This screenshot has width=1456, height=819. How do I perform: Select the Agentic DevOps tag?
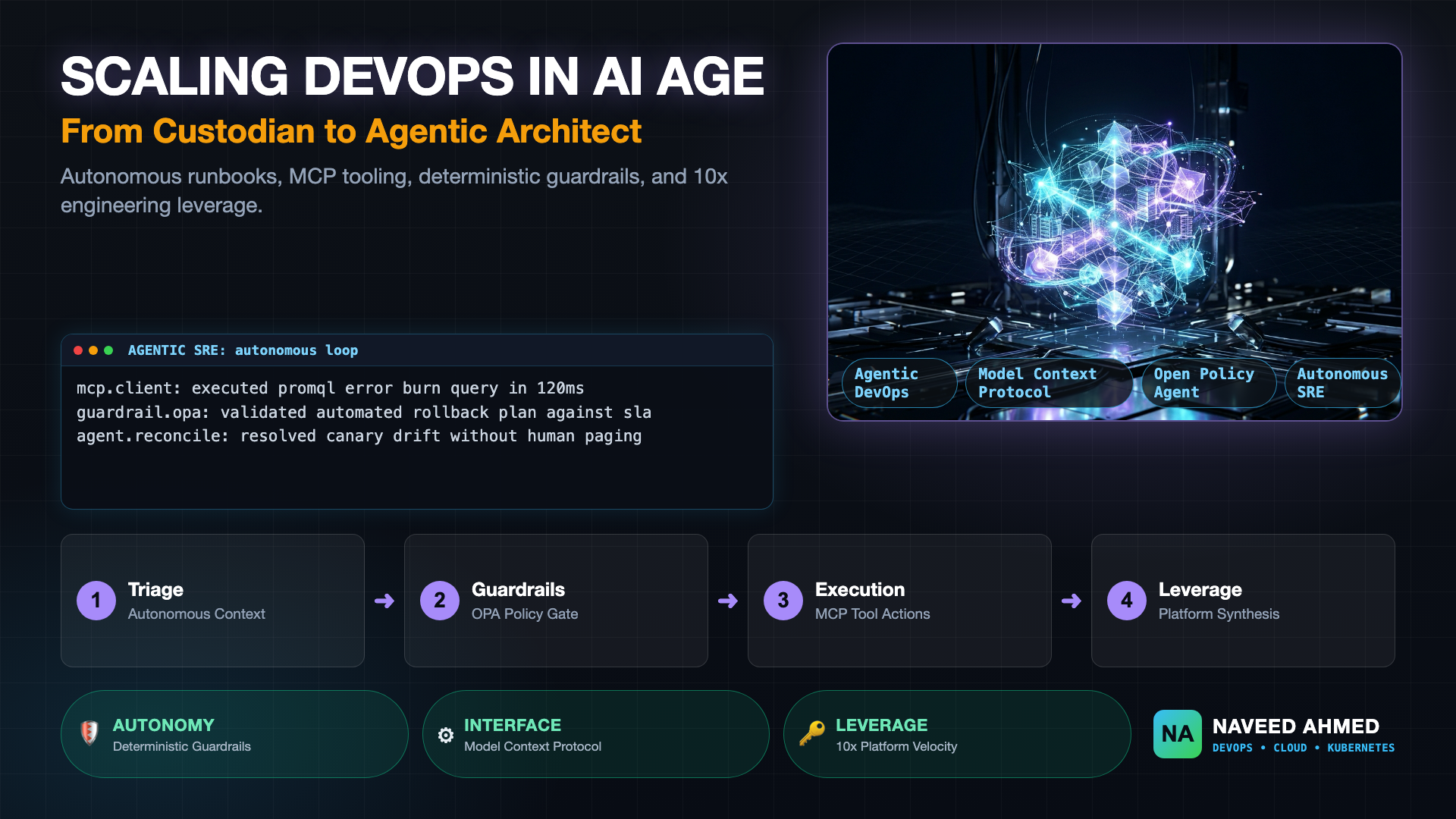[899, 383]
